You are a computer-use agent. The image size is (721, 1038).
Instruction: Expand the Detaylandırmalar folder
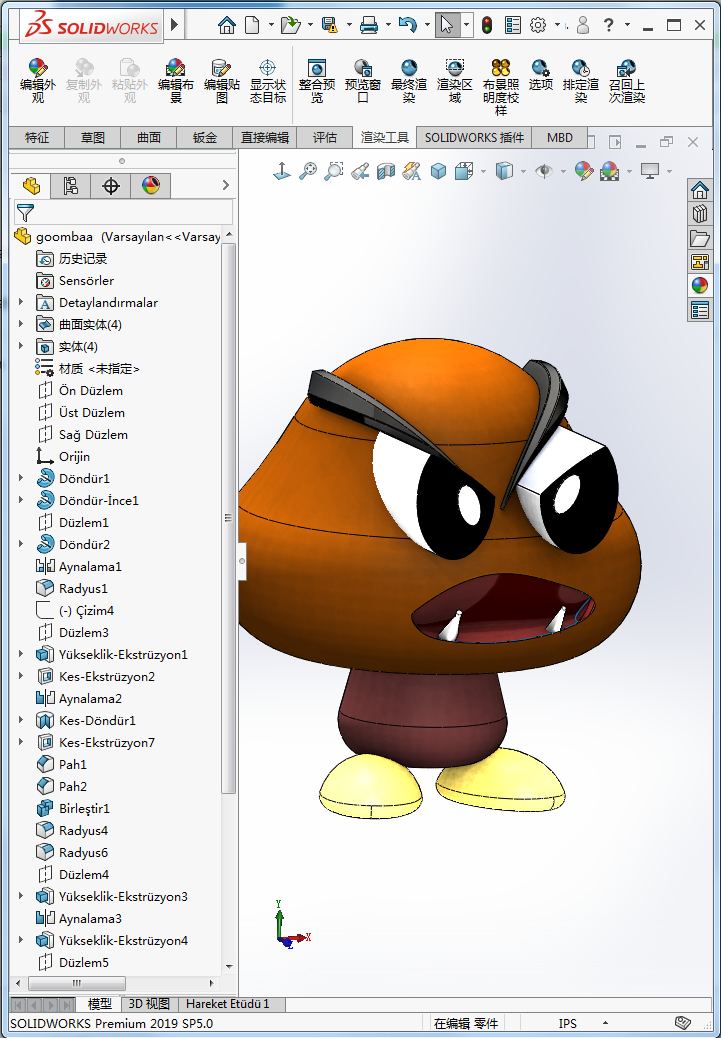pos(21,302)
